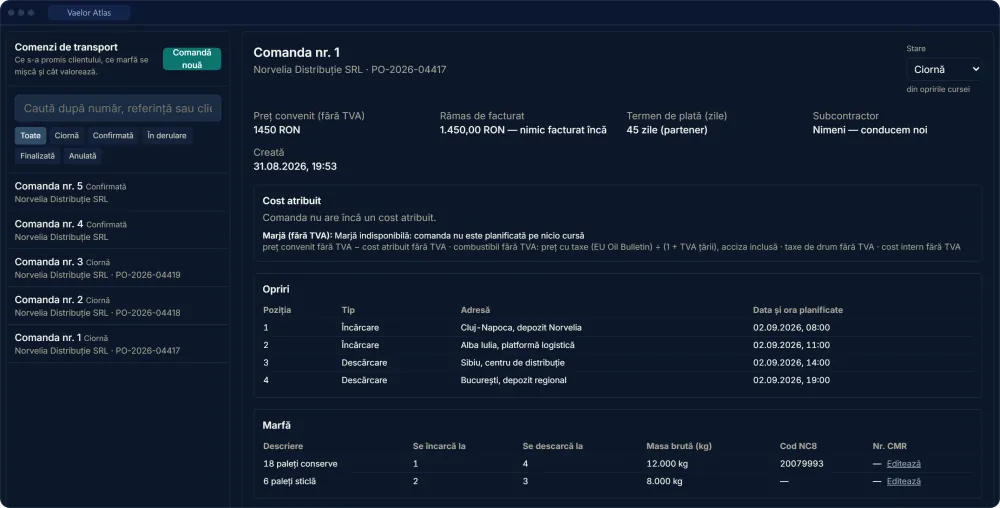Viewport: 1000px width, 508px height.
Task: Click the 6 paleți sticlă description cell
Action: tap(290, 481)
